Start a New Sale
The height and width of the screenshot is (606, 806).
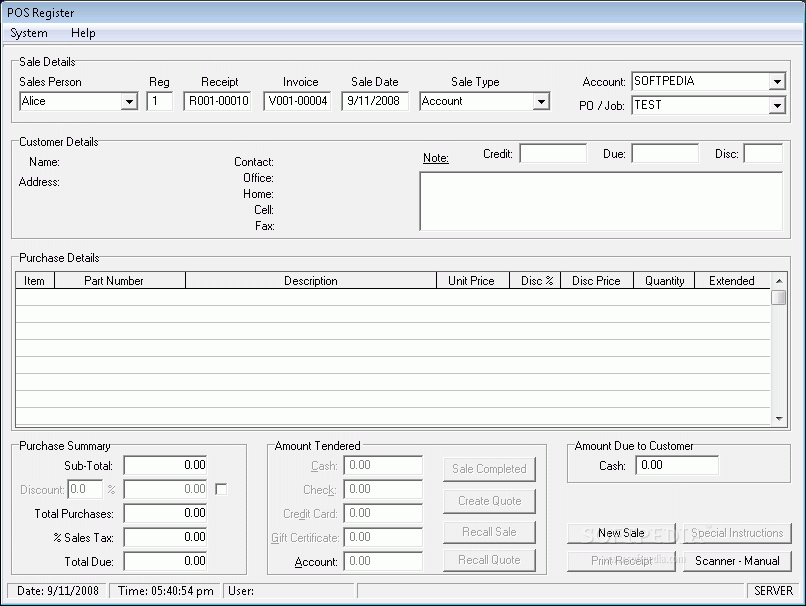point(621,534)
